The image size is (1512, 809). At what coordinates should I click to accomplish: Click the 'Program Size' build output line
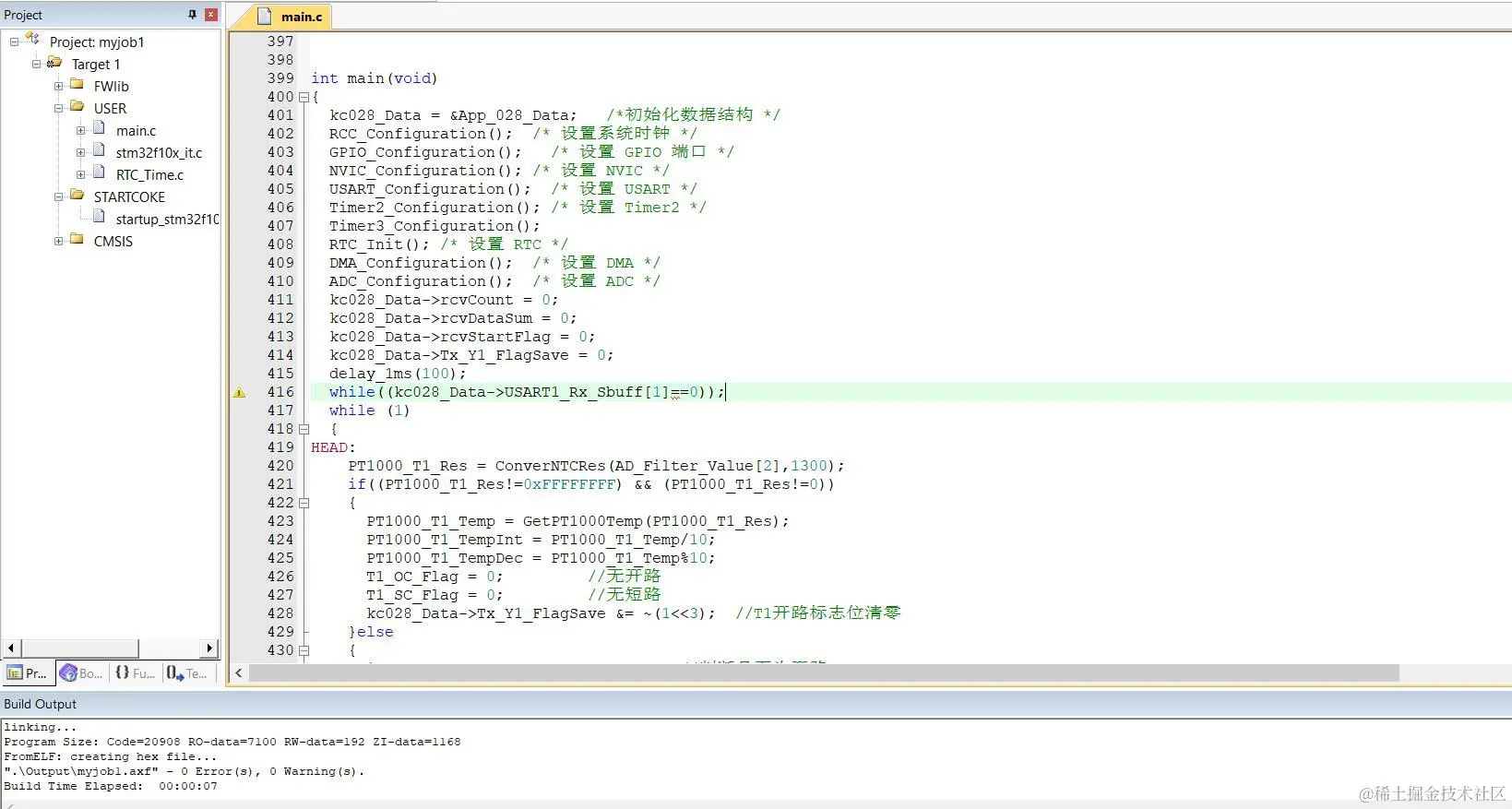tap(232, 742)
